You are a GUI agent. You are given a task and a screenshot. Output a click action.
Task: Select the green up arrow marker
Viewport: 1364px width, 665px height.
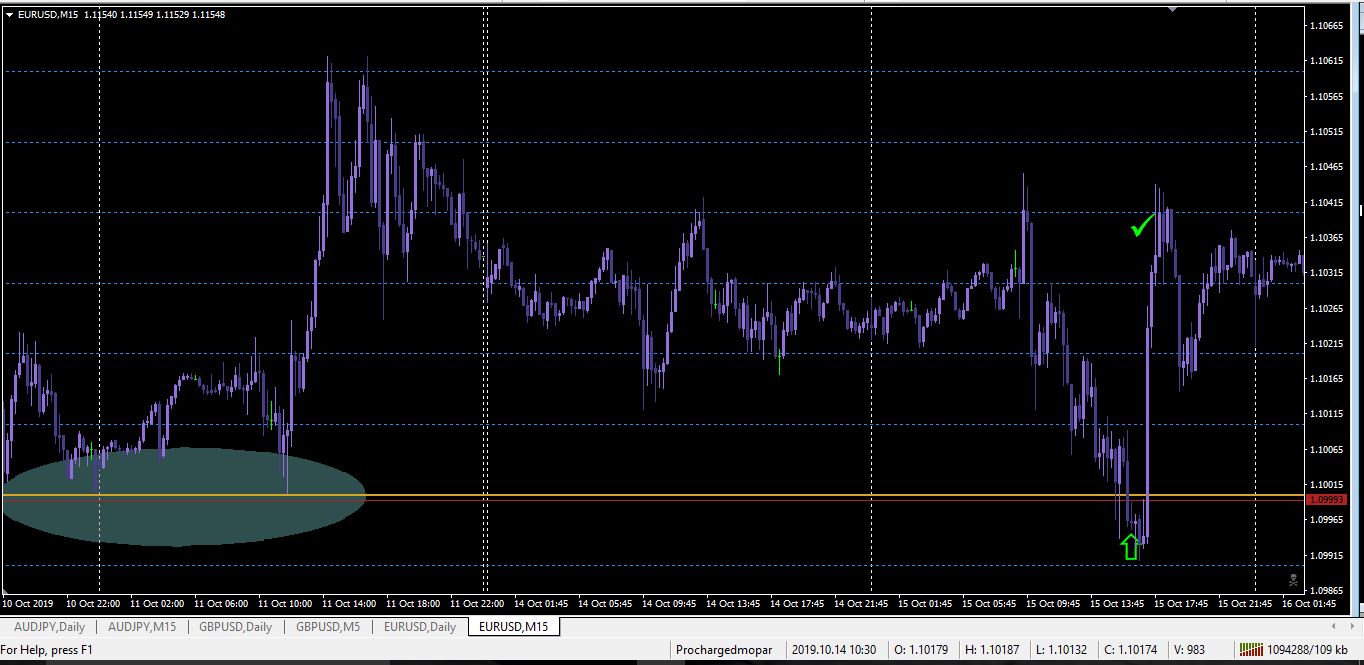1130,546
